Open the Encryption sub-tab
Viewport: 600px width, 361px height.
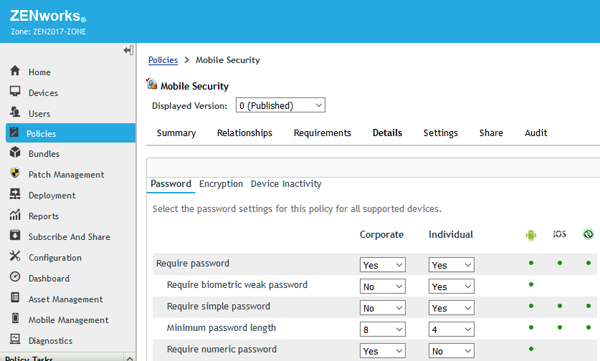click(x=221, y=184)
